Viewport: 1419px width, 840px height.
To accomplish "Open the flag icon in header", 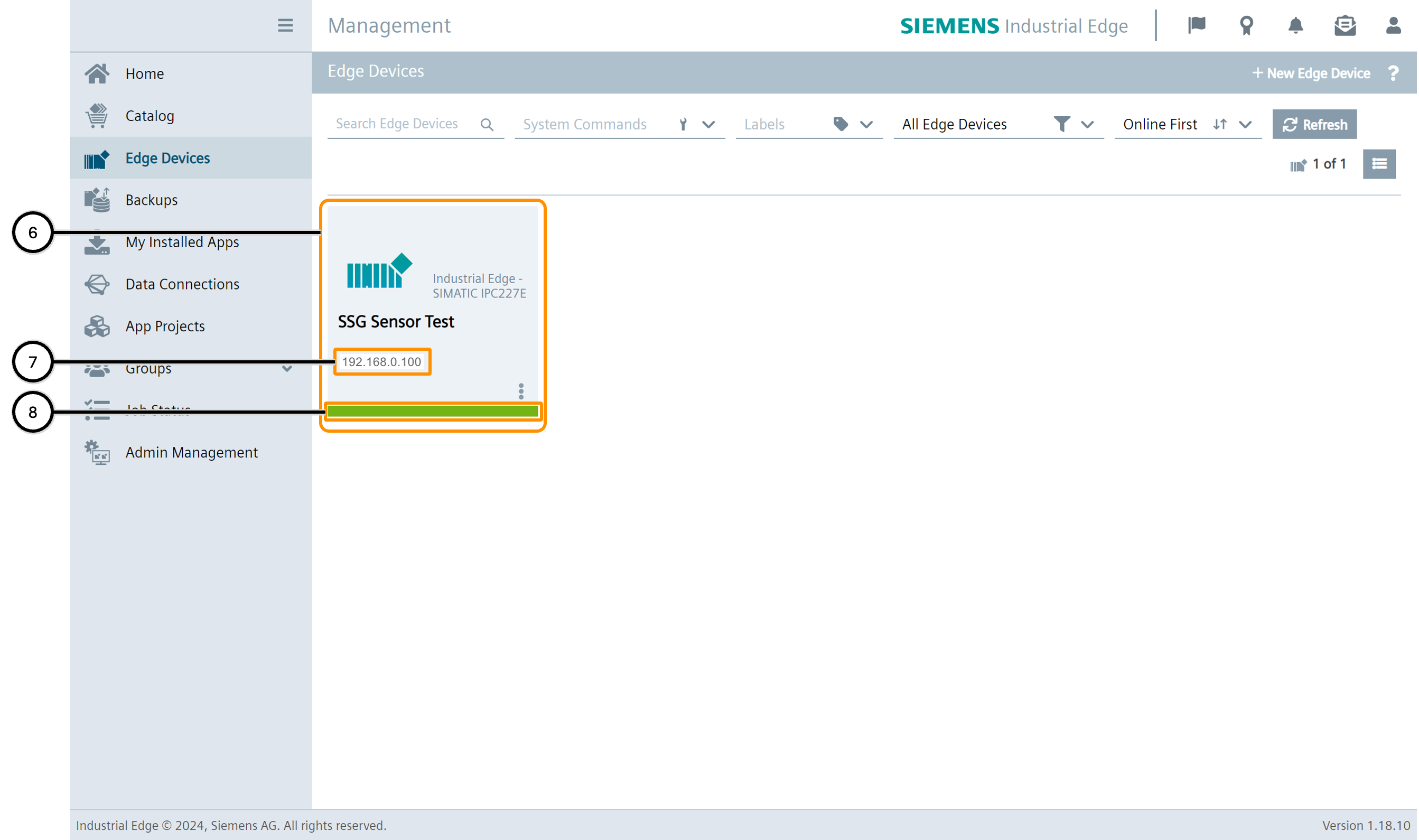I will [1196, 25].
